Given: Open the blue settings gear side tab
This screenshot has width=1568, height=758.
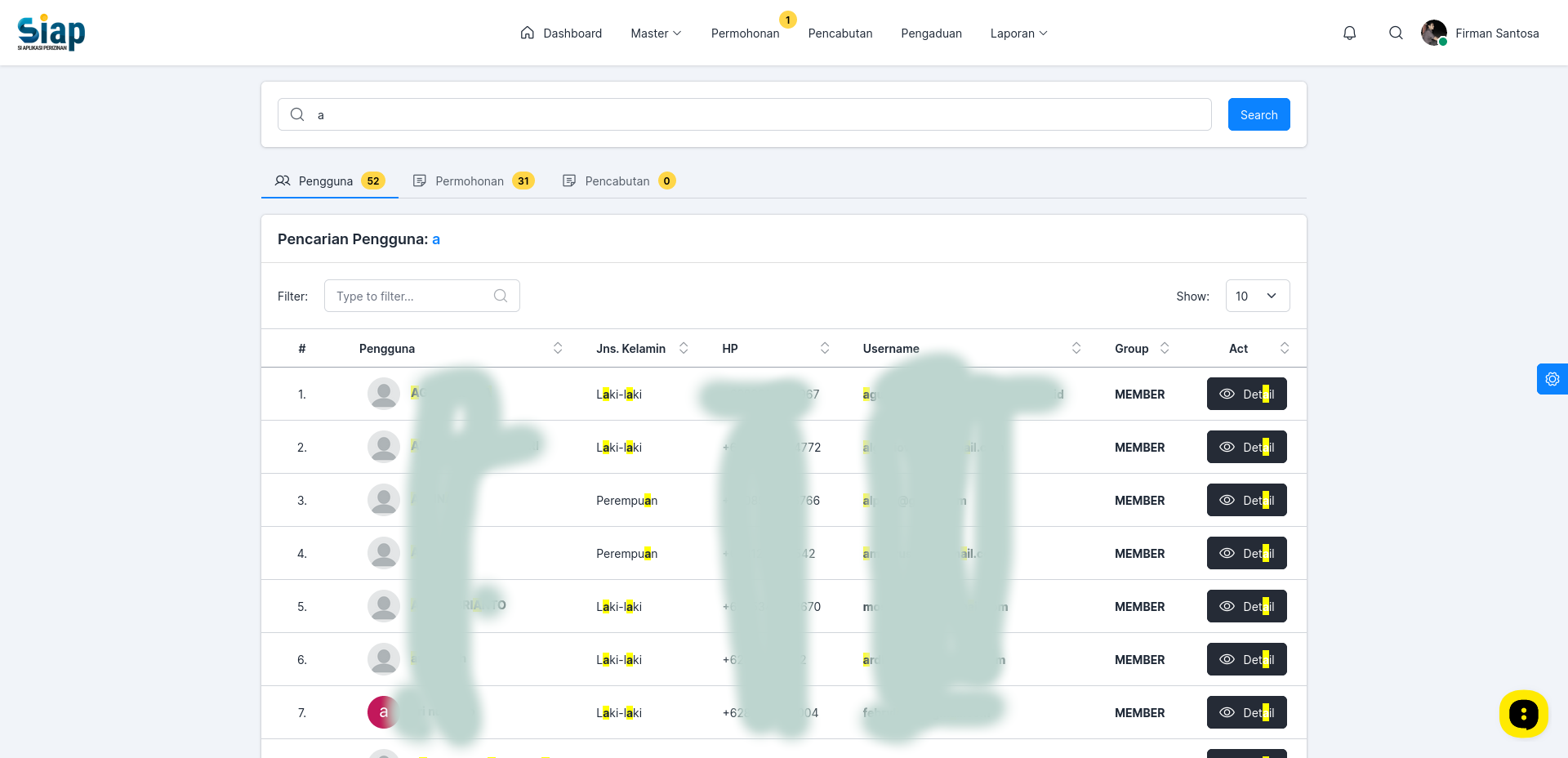Looking at the screenshot, I should [x=1552, y=379].
